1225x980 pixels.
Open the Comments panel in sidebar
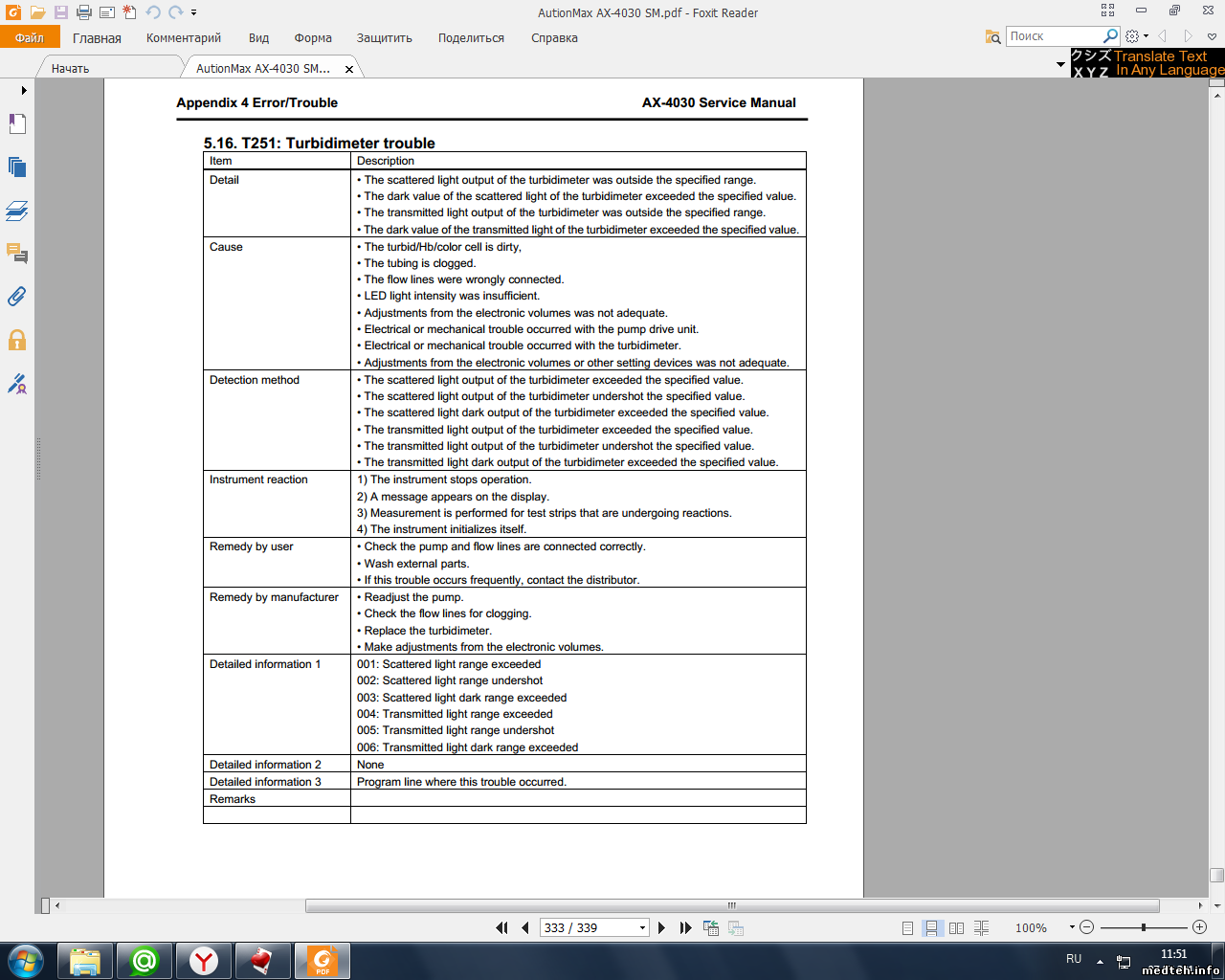[17, 254]
